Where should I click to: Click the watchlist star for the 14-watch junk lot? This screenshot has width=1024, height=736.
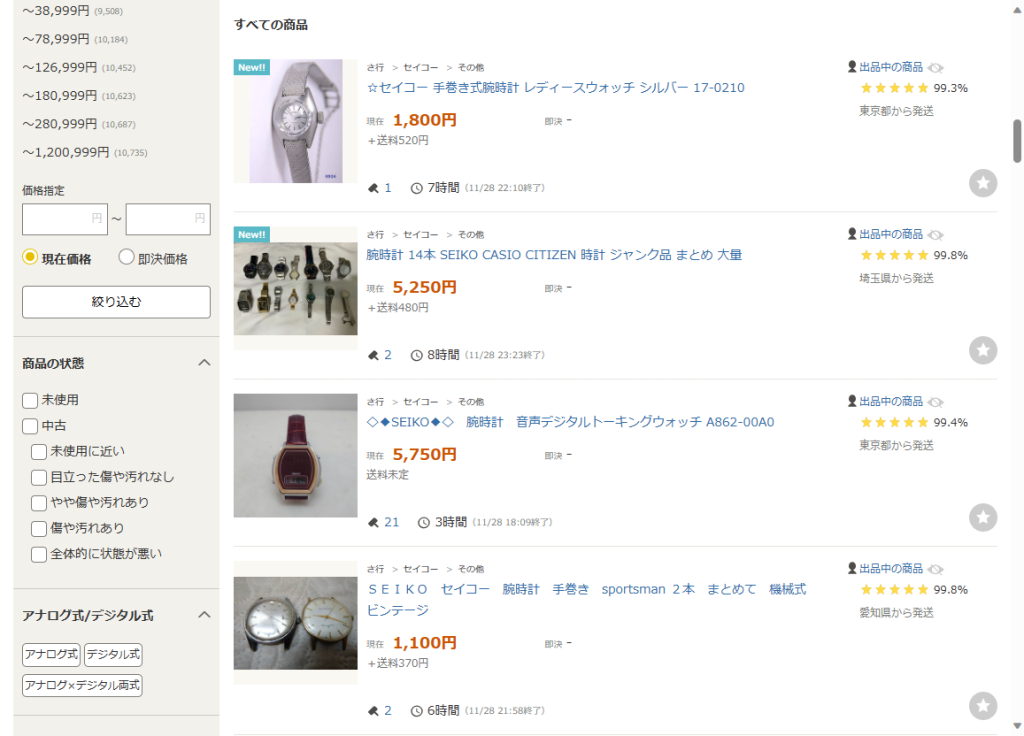click(x=982, y=350)
